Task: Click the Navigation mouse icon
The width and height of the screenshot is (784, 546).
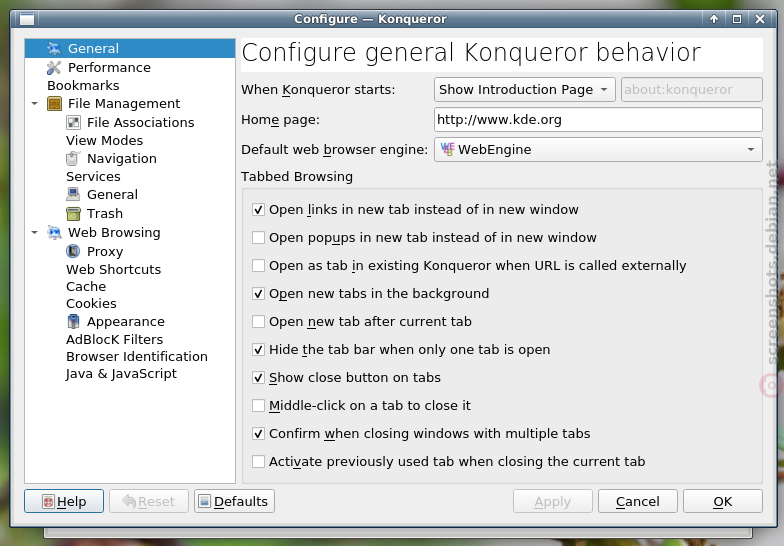Action: [x=73, y=158]
